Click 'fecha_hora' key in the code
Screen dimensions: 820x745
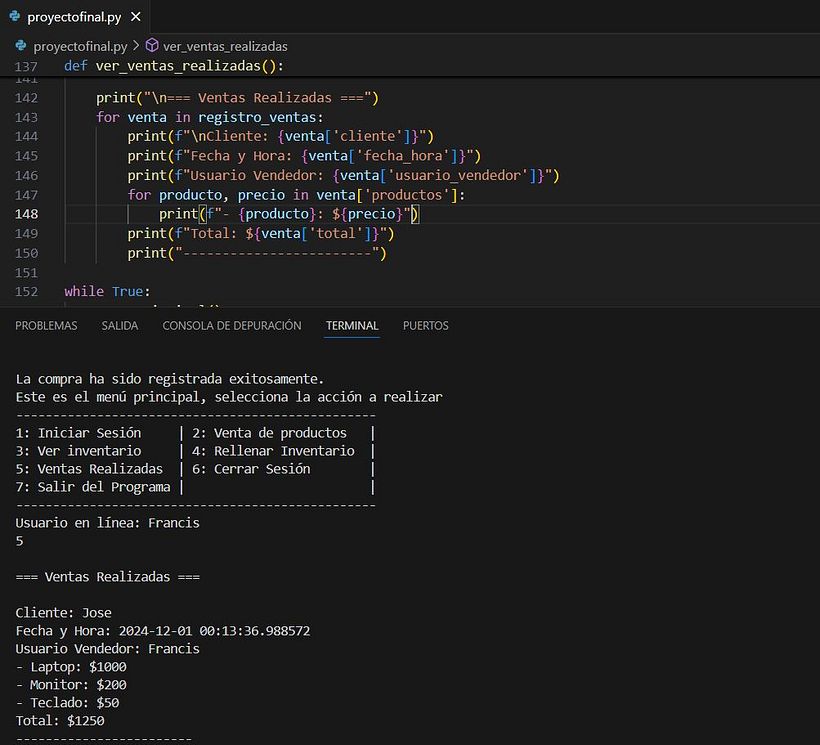(403, 156)
